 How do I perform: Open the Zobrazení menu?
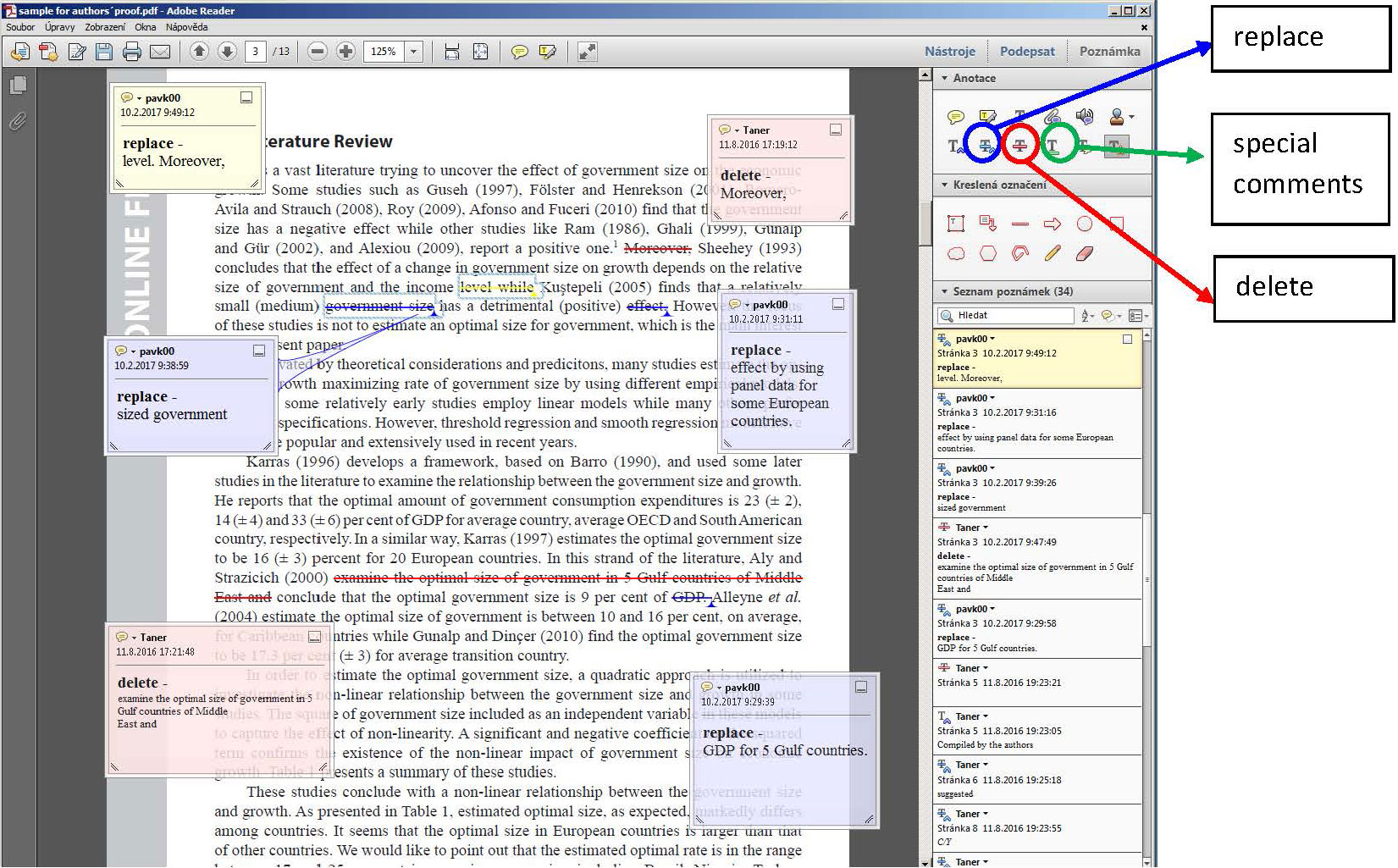[x=105, y=27]
